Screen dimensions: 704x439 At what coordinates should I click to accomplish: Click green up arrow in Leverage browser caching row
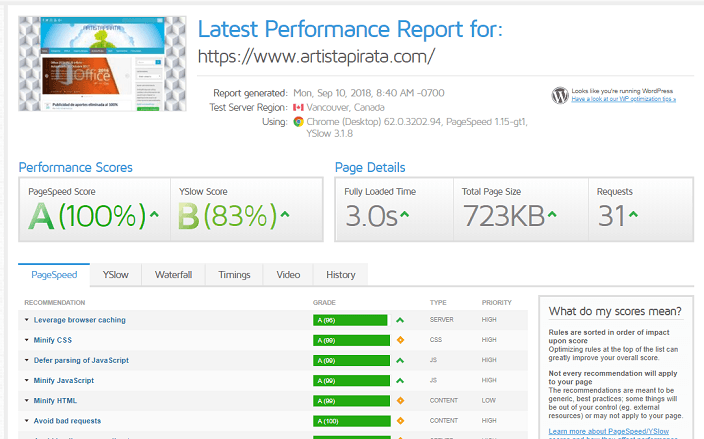pos(400,320)
